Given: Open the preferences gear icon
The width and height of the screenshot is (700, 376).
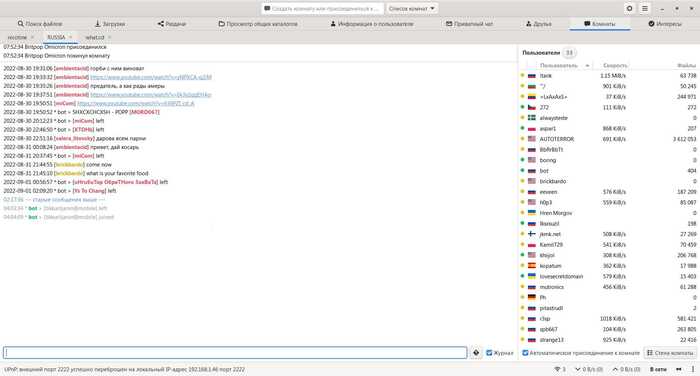Looking at the screenshot, I should point(629,8).
